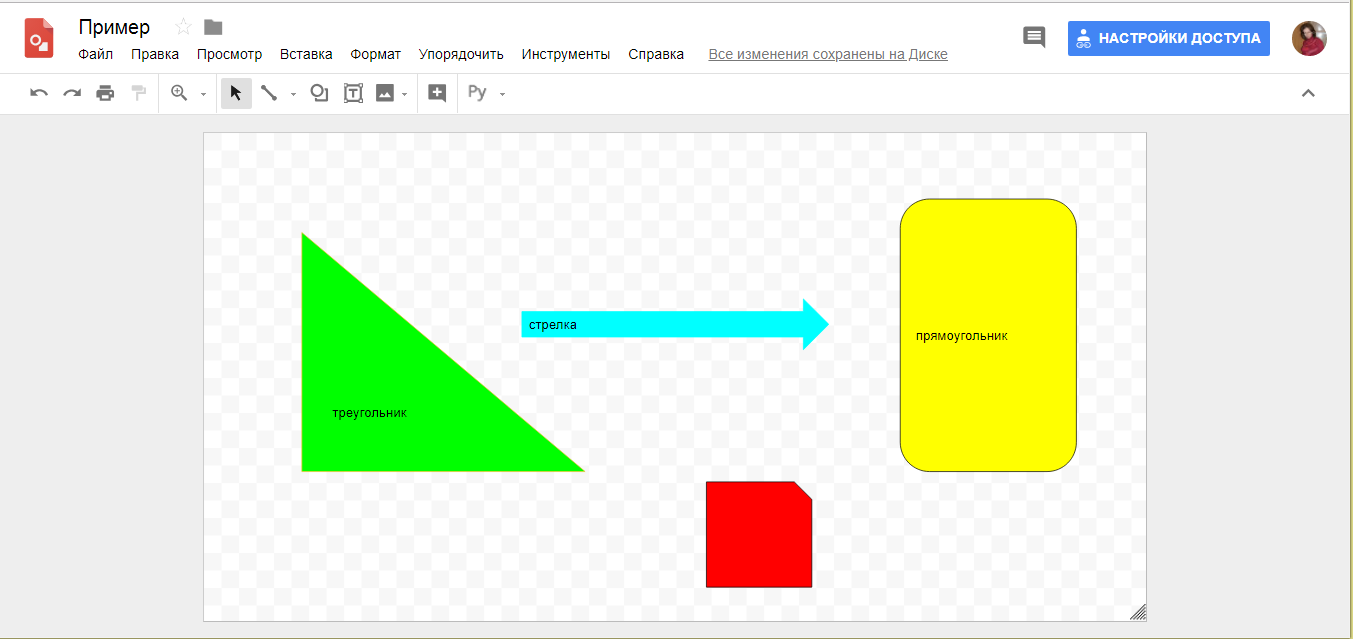Open the Print icon
Viewport: 1353px width, 639px height.
click(105, 92)
